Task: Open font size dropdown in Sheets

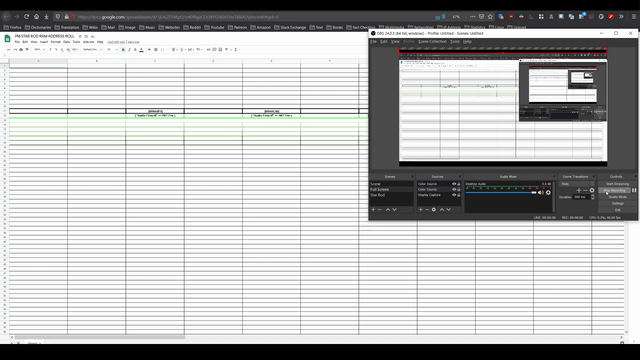Action: pos(112,49)
